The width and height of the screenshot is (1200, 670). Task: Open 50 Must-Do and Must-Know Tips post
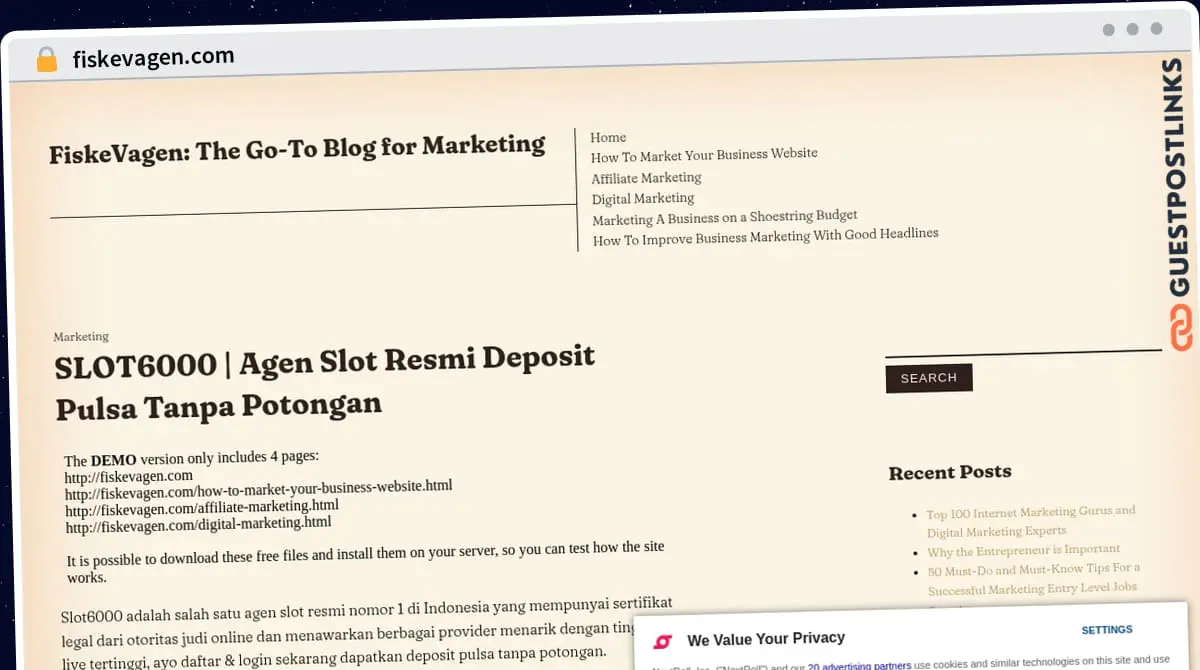click(x=1033, y=578)
